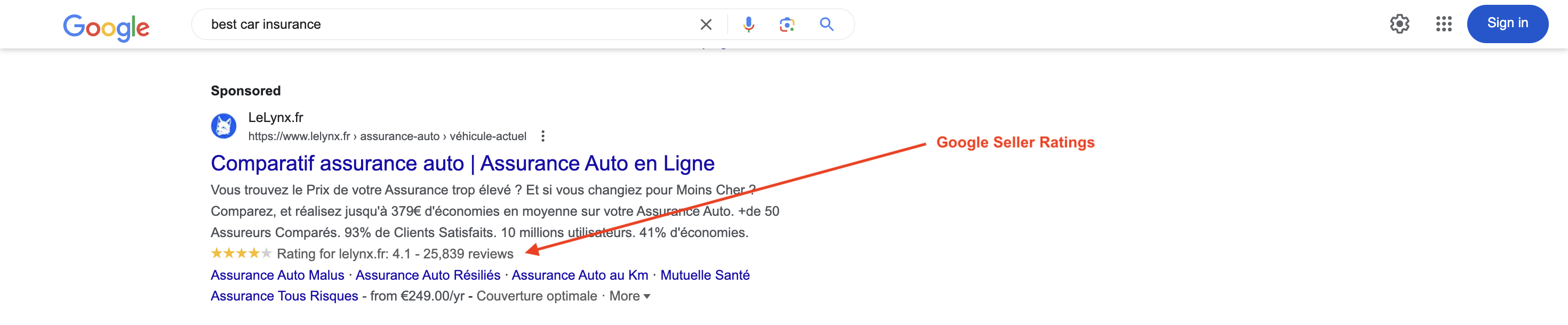Expand the More dropdown

point(630,296)
